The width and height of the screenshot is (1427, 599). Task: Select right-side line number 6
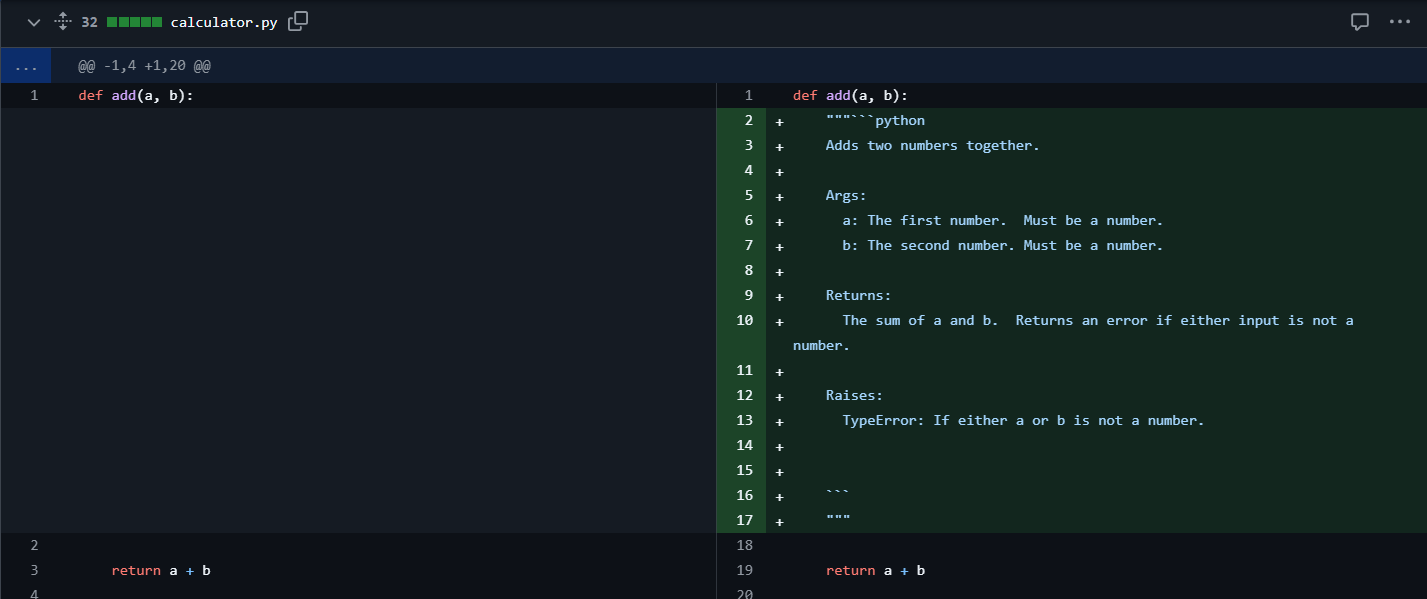coord(747,221)
